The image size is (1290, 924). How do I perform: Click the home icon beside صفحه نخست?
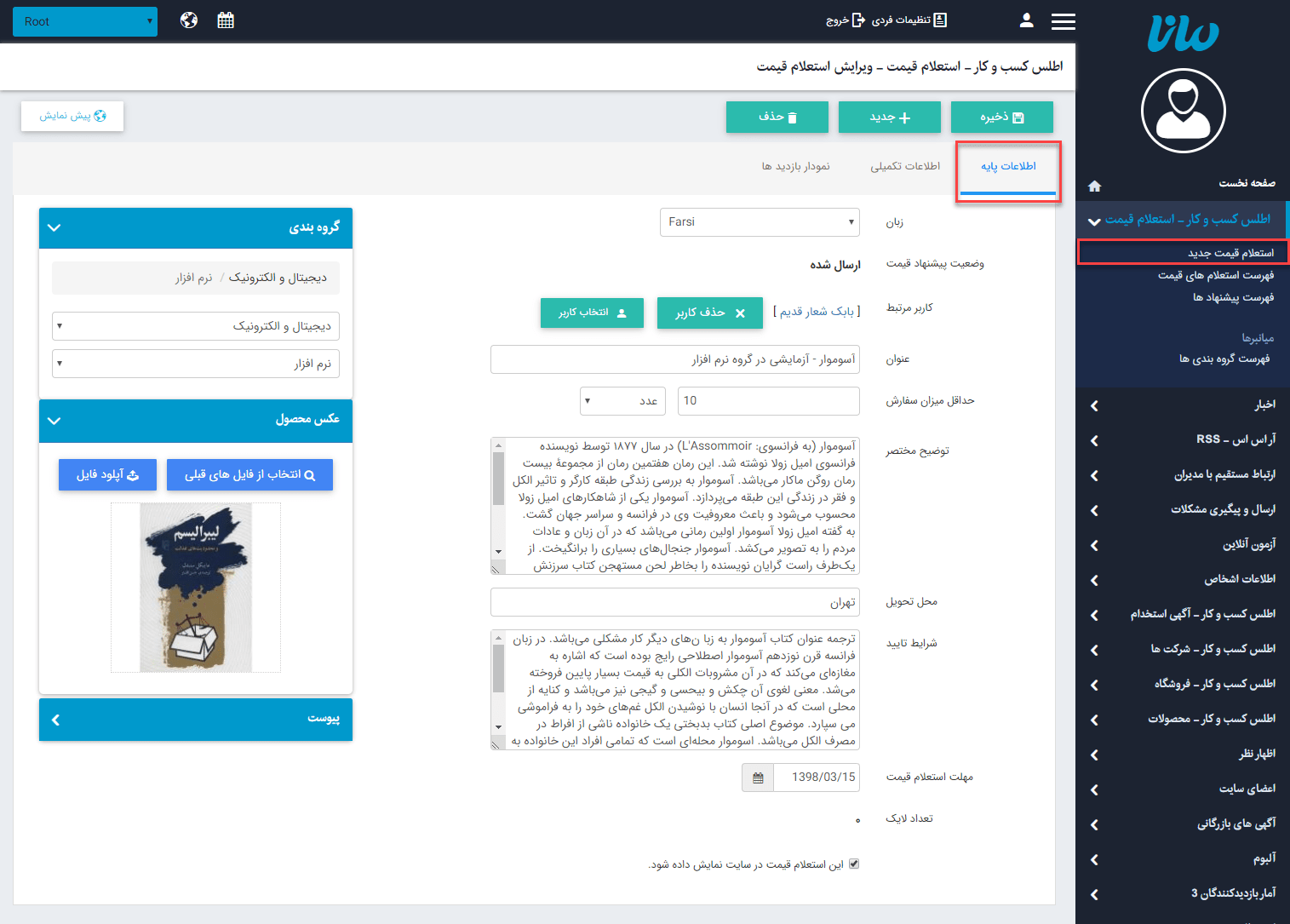click(1094, 186)
